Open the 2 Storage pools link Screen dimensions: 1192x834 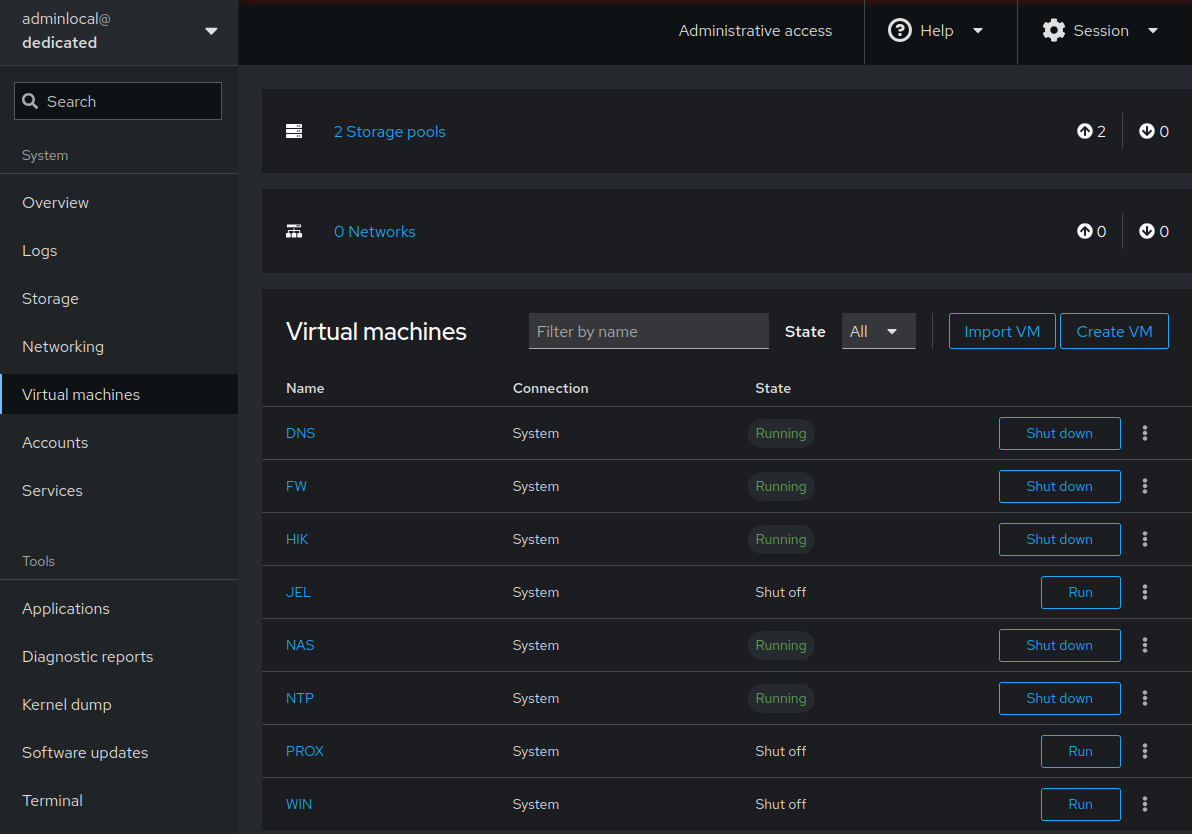[389, 131]
